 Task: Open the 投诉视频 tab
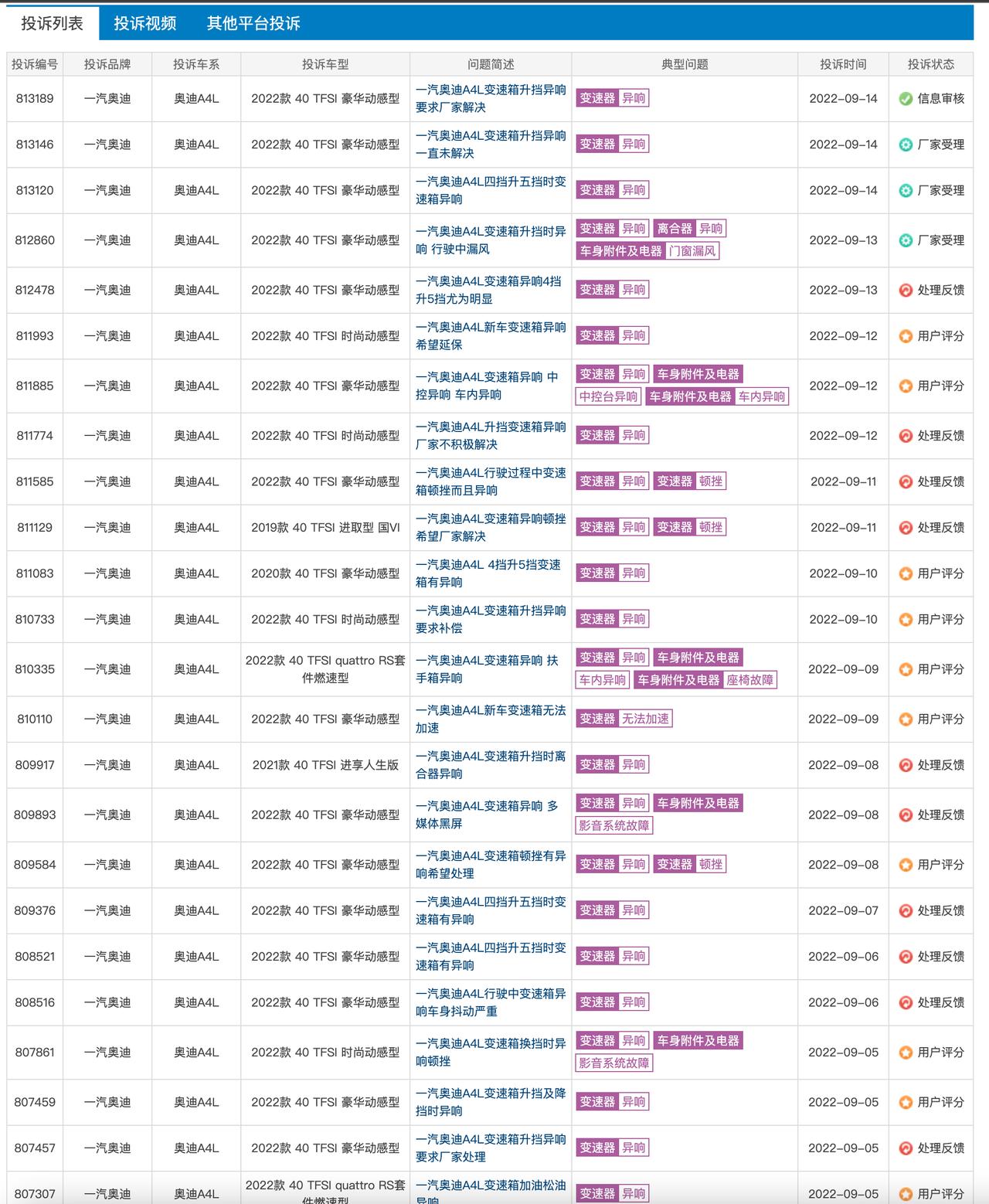145,23
